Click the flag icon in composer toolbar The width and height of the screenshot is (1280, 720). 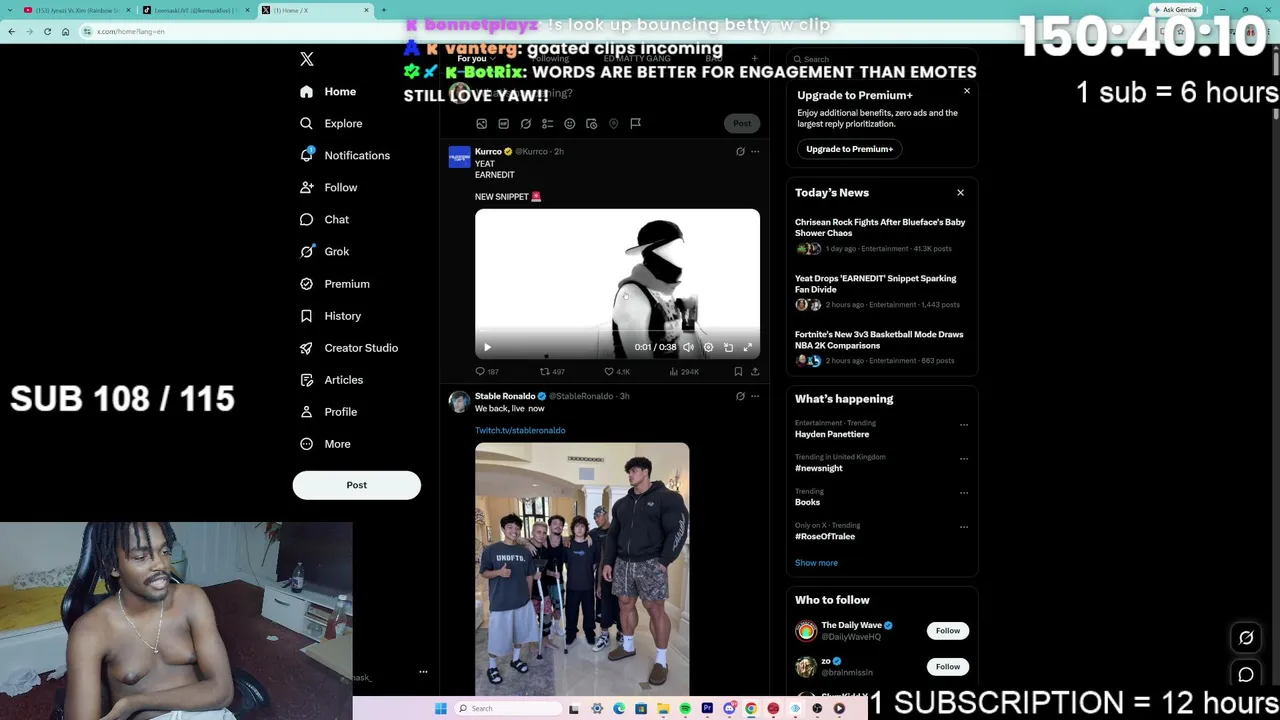[x=635, y=124]
